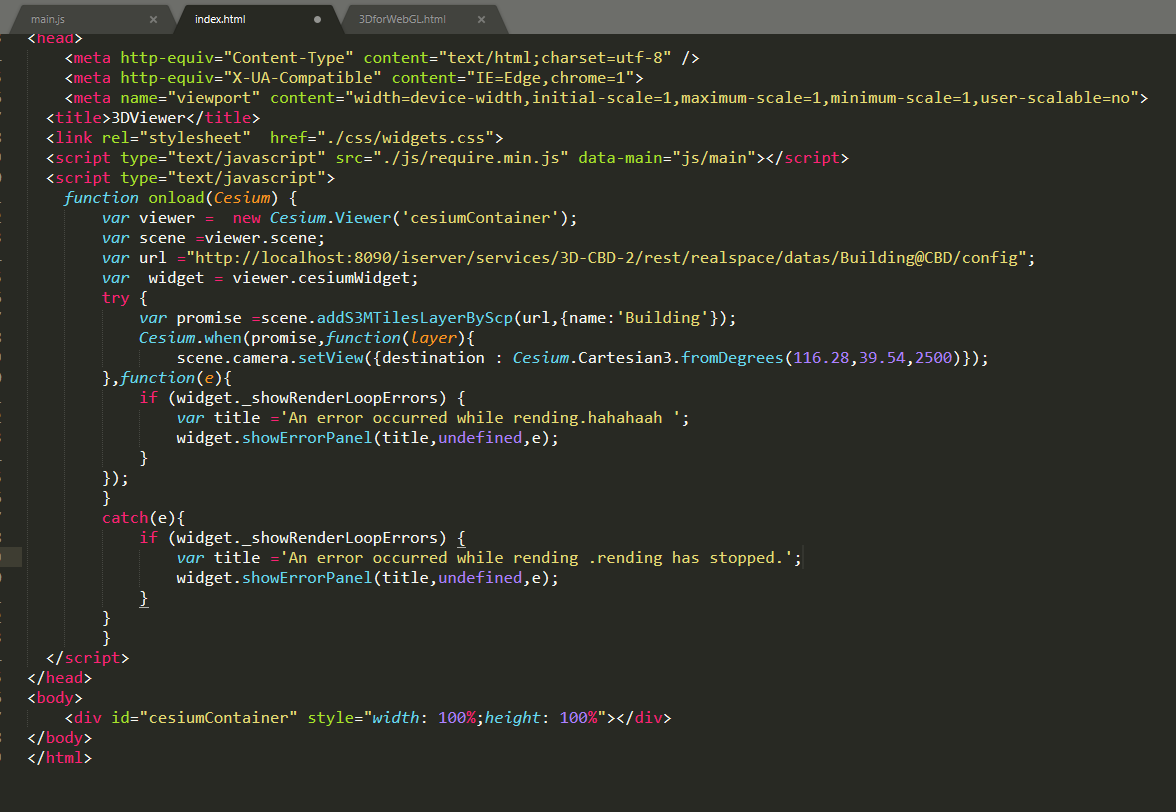The height and width of the screenshot is (812, 1176).
Task: Click the closing </script> tag before </head>
Action: tap(87, 658)
